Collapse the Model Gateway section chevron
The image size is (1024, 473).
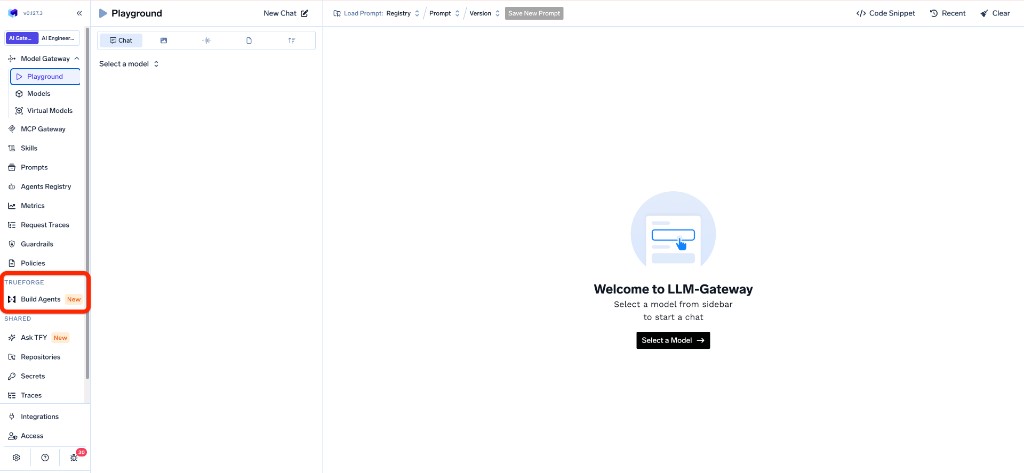[77, 59]
